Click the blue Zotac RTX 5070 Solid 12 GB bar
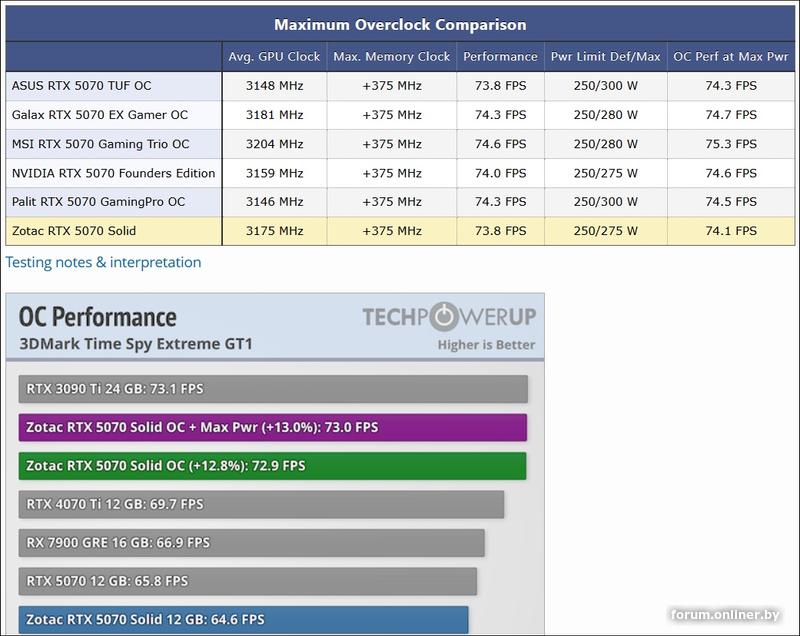 243,620
